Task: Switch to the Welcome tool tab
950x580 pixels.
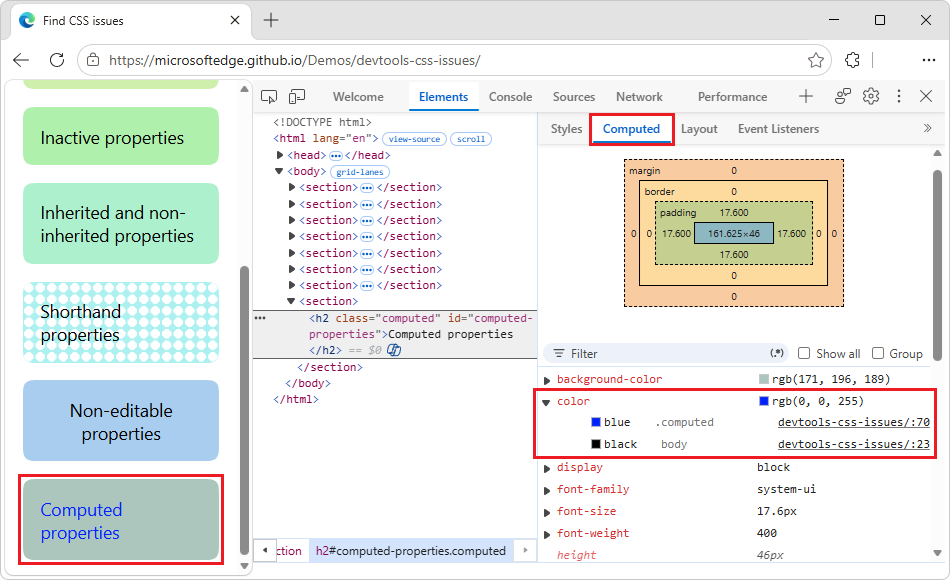Action: tap(358, 96)
